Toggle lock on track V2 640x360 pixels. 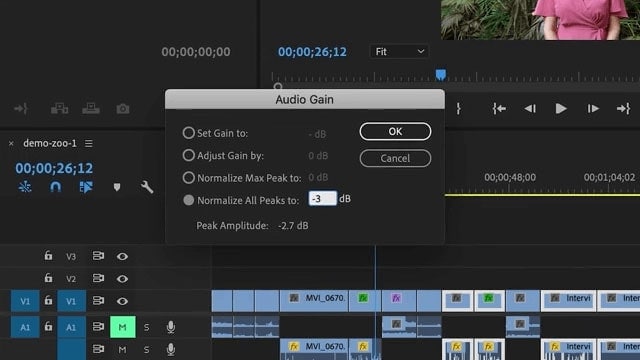(48, 278)
